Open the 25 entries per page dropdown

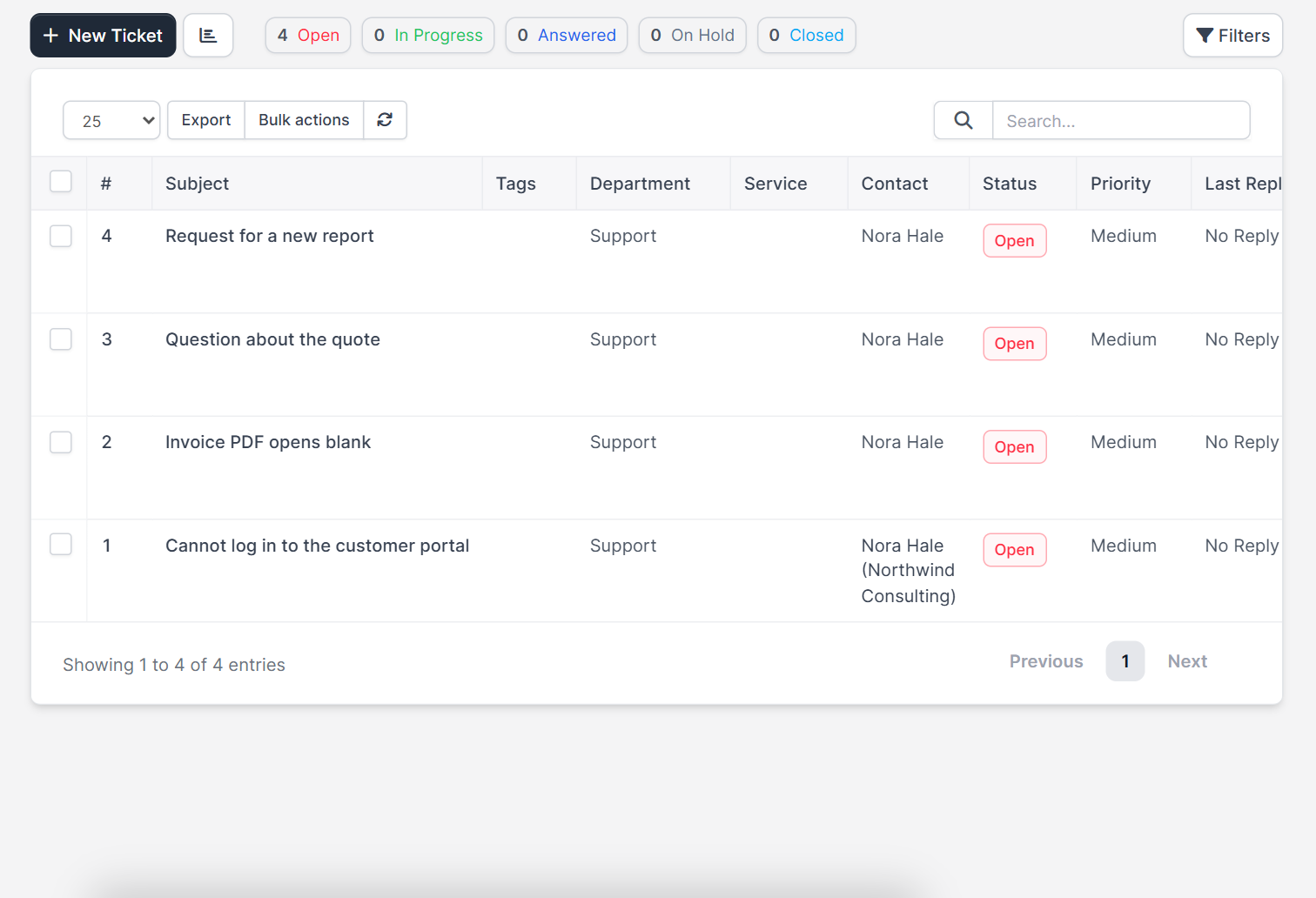coord(111,120)
